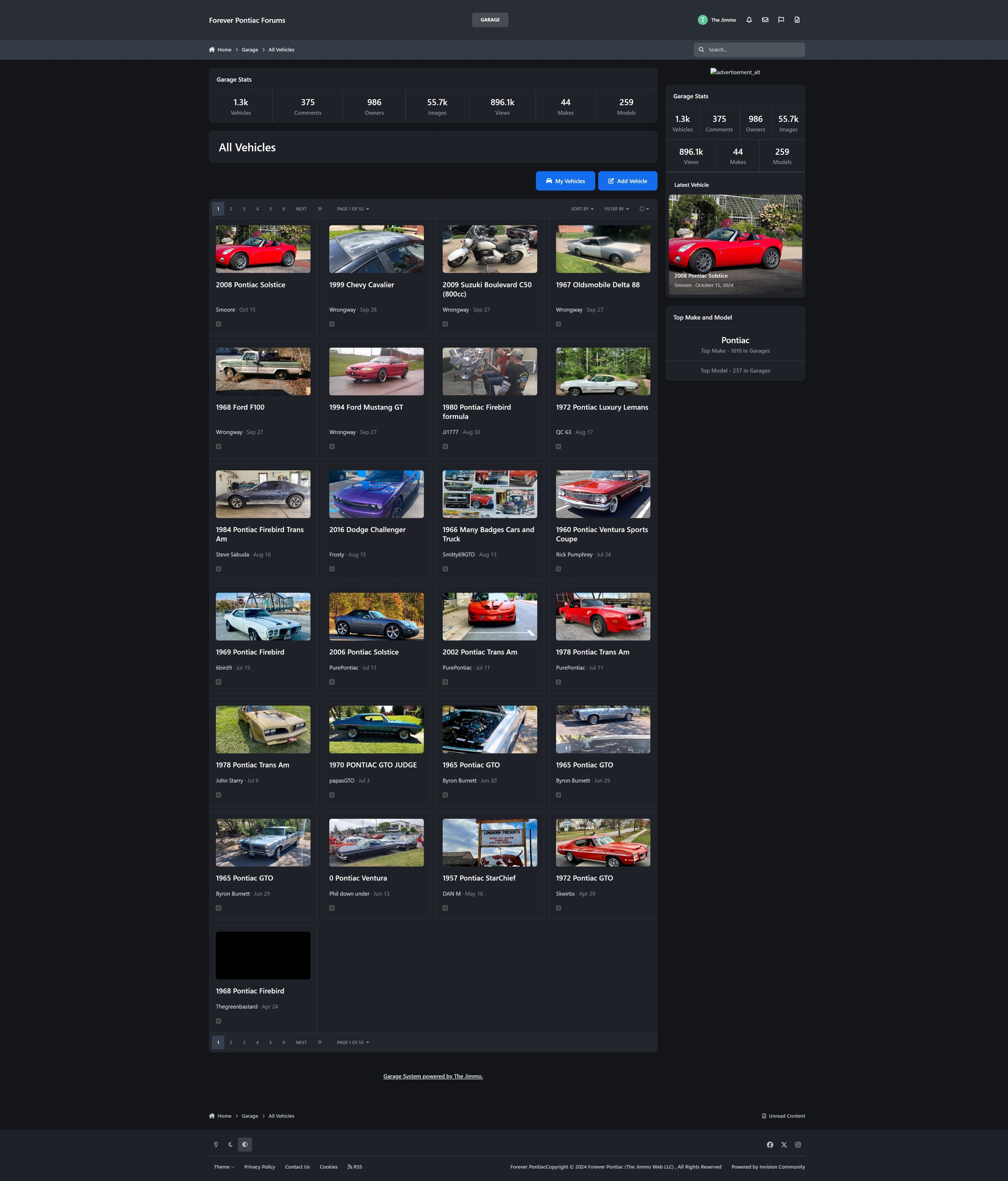Open the Contact Us link
This screenshot has width=1008, height=1181.
298,1167
